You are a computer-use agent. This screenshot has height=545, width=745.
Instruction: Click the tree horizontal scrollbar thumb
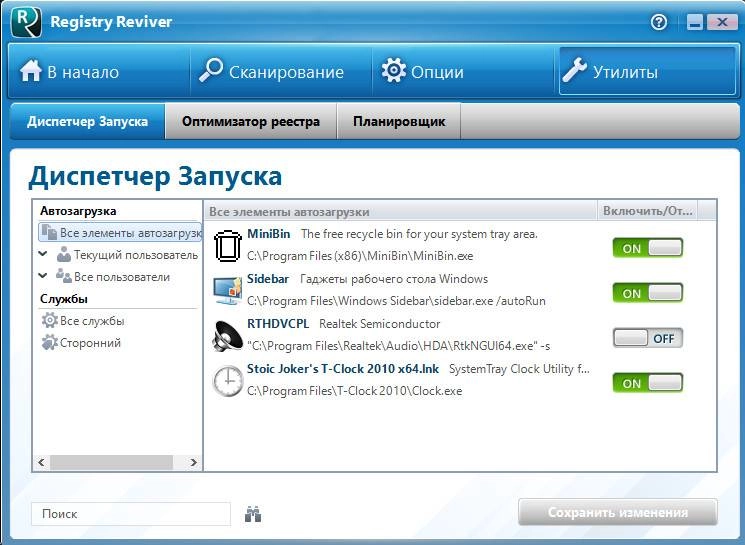(112, 462)
